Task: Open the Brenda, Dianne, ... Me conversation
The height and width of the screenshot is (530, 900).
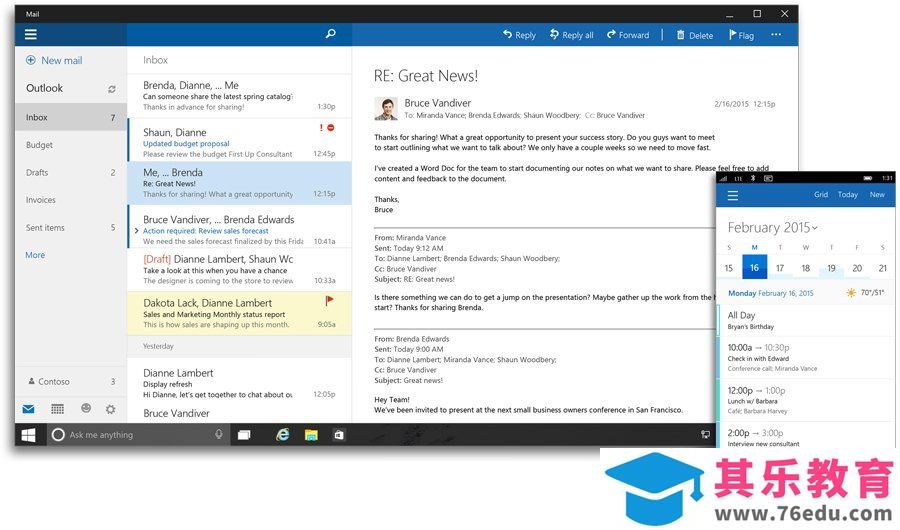Action: (x=239, y=95)
